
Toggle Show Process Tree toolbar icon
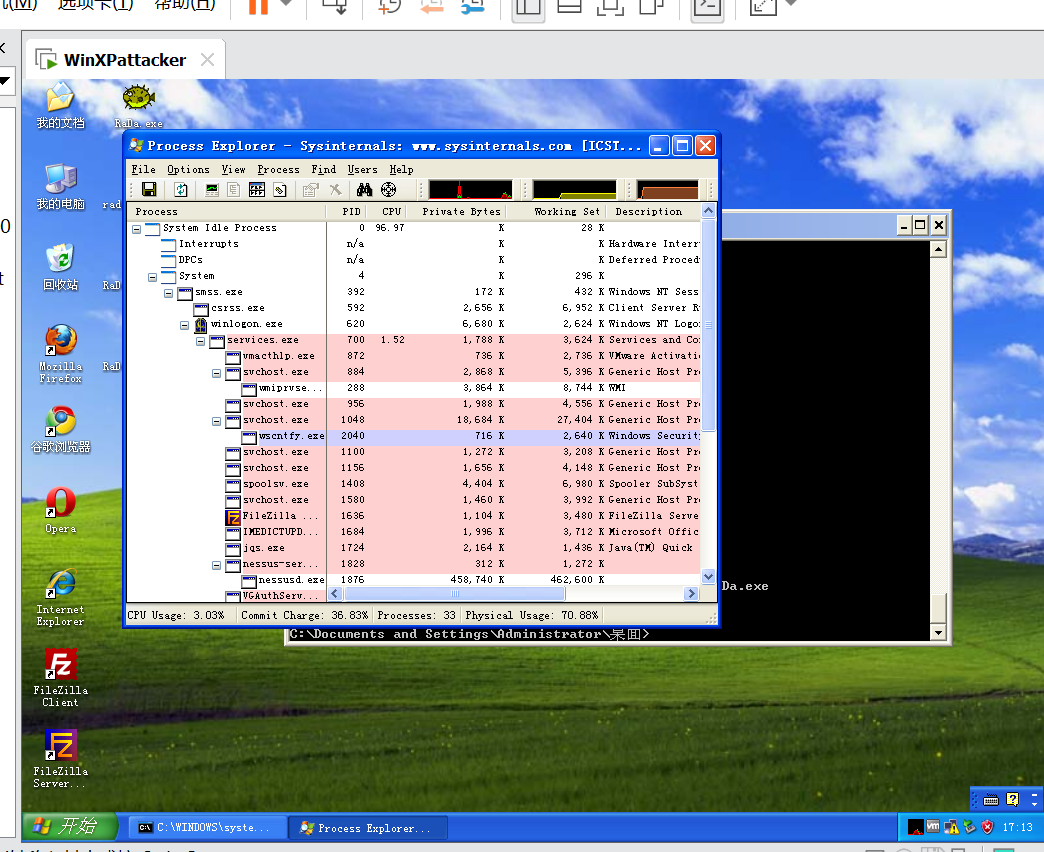pyautogui.click(x=234, y=190)
